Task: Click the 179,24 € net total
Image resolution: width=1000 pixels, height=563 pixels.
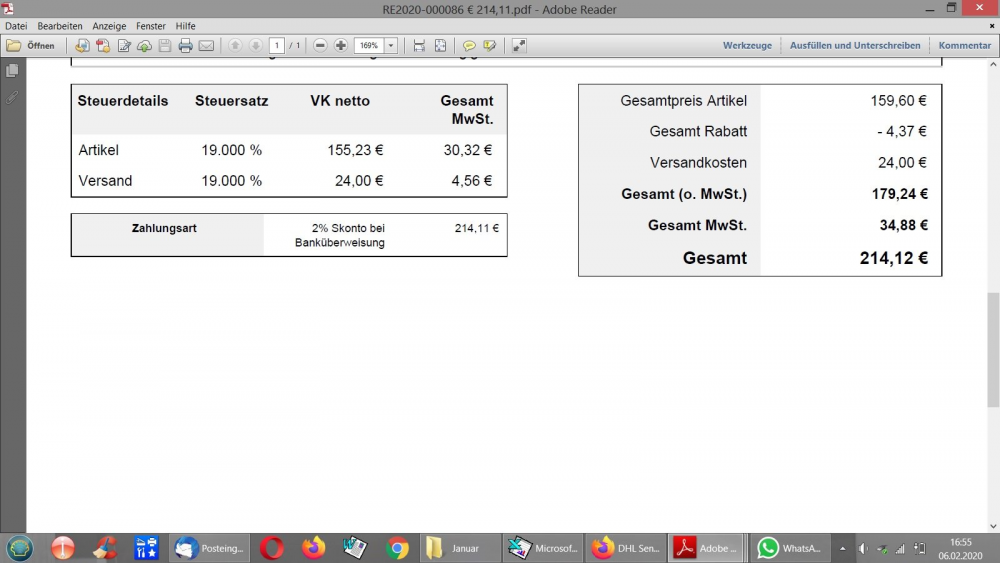Action: coord(900,194)
